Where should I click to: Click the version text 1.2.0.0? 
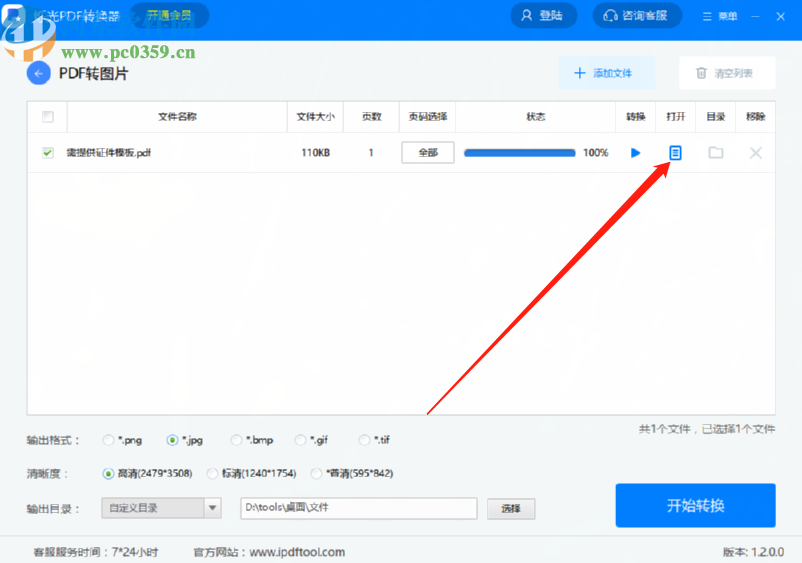[767, 552]
